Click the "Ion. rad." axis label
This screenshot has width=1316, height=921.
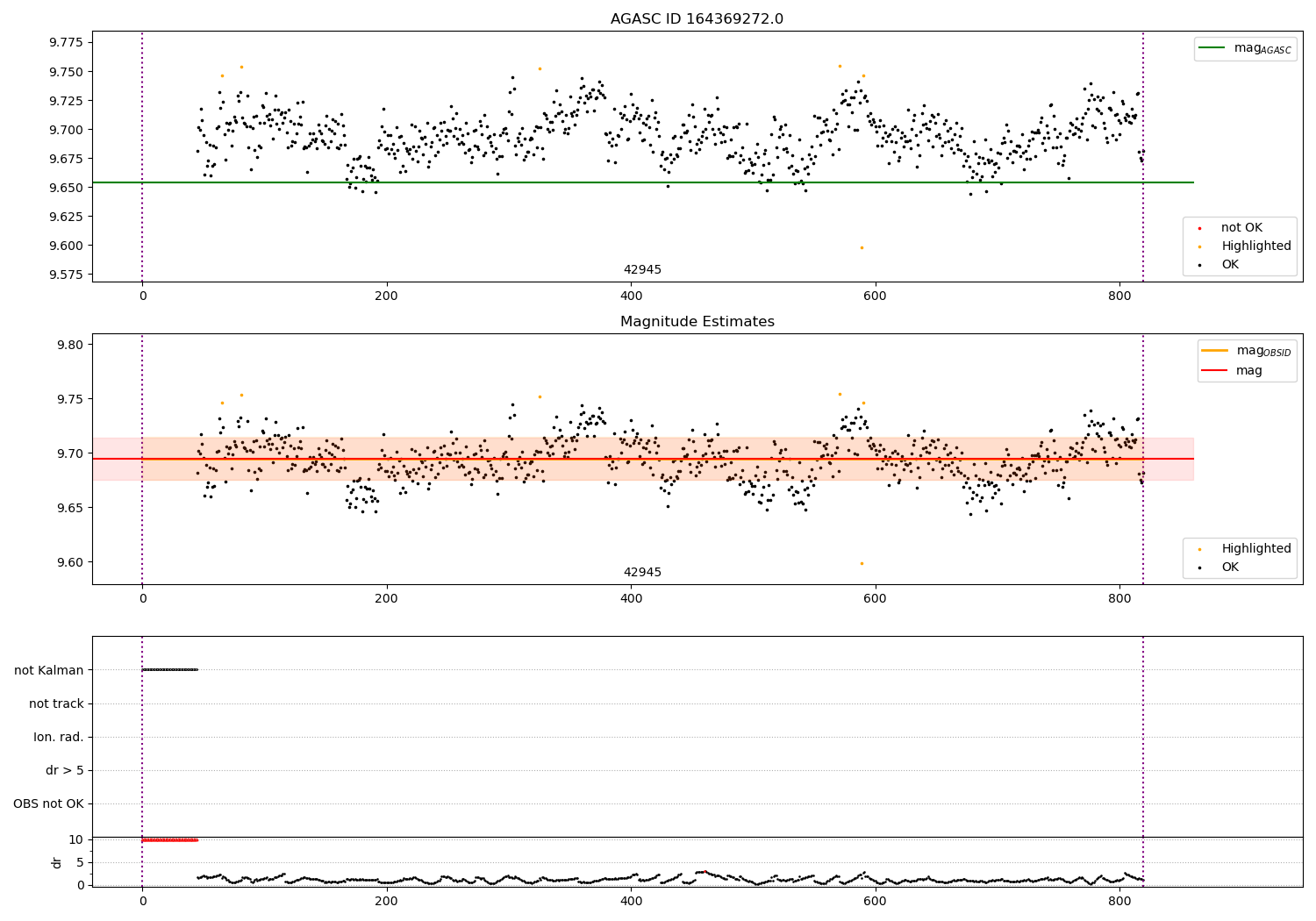pos(59,737)
